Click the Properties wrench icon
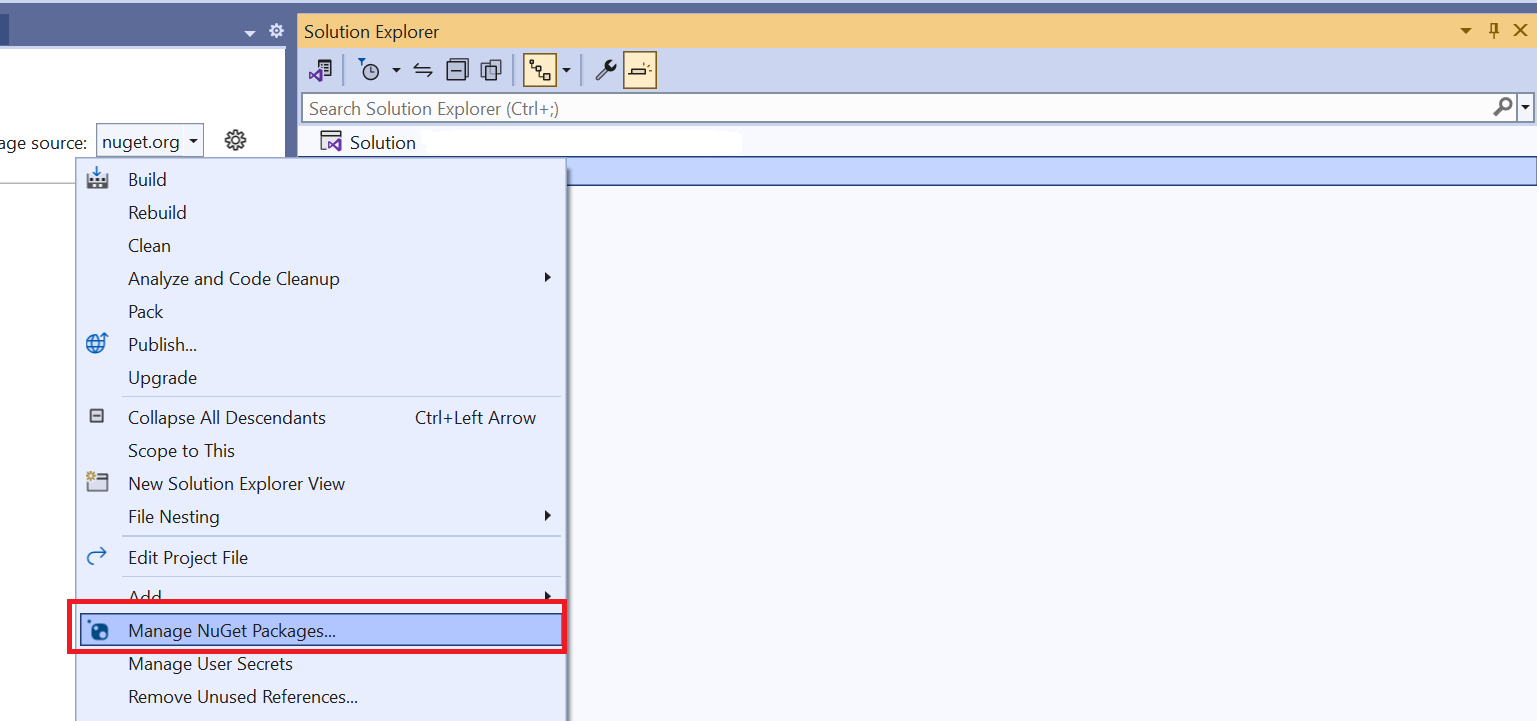The height and width of the screenshot is (721, 1537). tap(605, 70)
